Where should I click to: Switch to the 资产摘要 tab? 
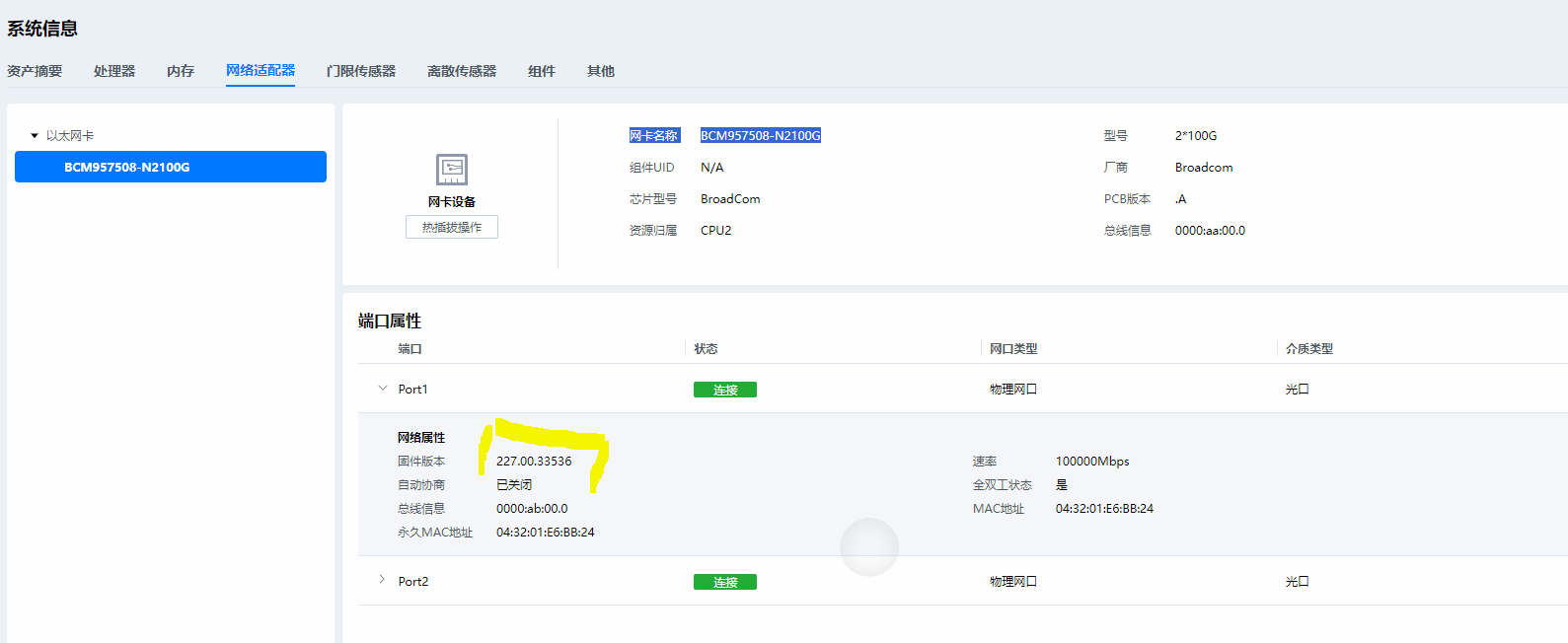pyautogui.click(x=35, y=71)
